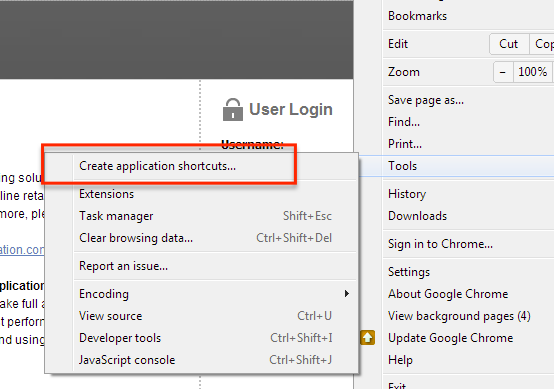Choose Save page as option
554x389 pixels.
tap(468, 100)
